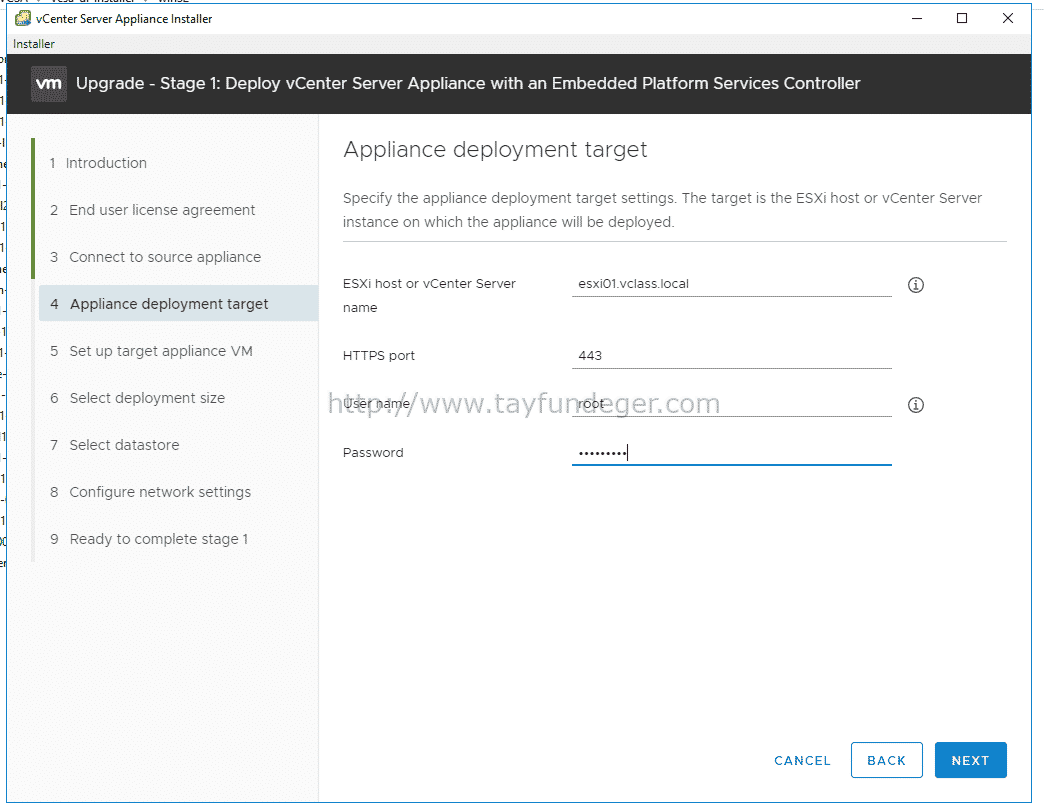The height and width of the screenshot is (807, 1044).
Task: Close the installer window
Action: tap(1008, 19)
